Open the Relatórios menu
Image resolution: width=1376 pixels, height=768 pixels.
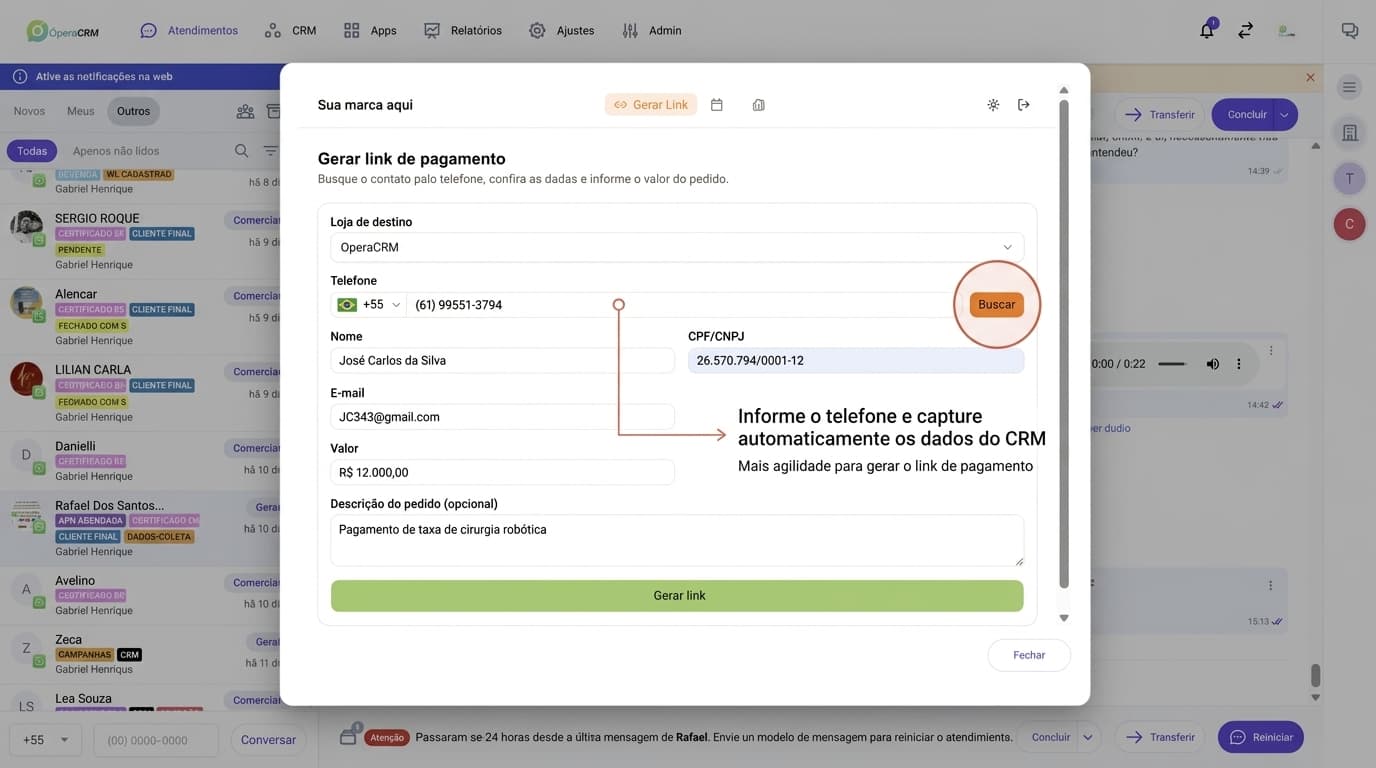[463, 31]
